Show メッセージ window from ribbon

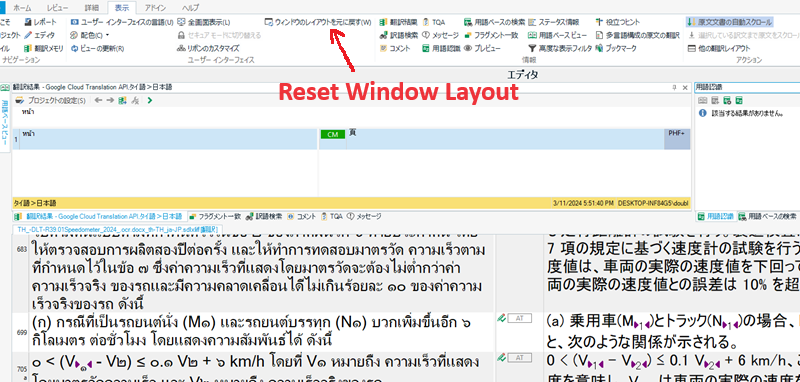pyautogui.click(x=440, y=35)
